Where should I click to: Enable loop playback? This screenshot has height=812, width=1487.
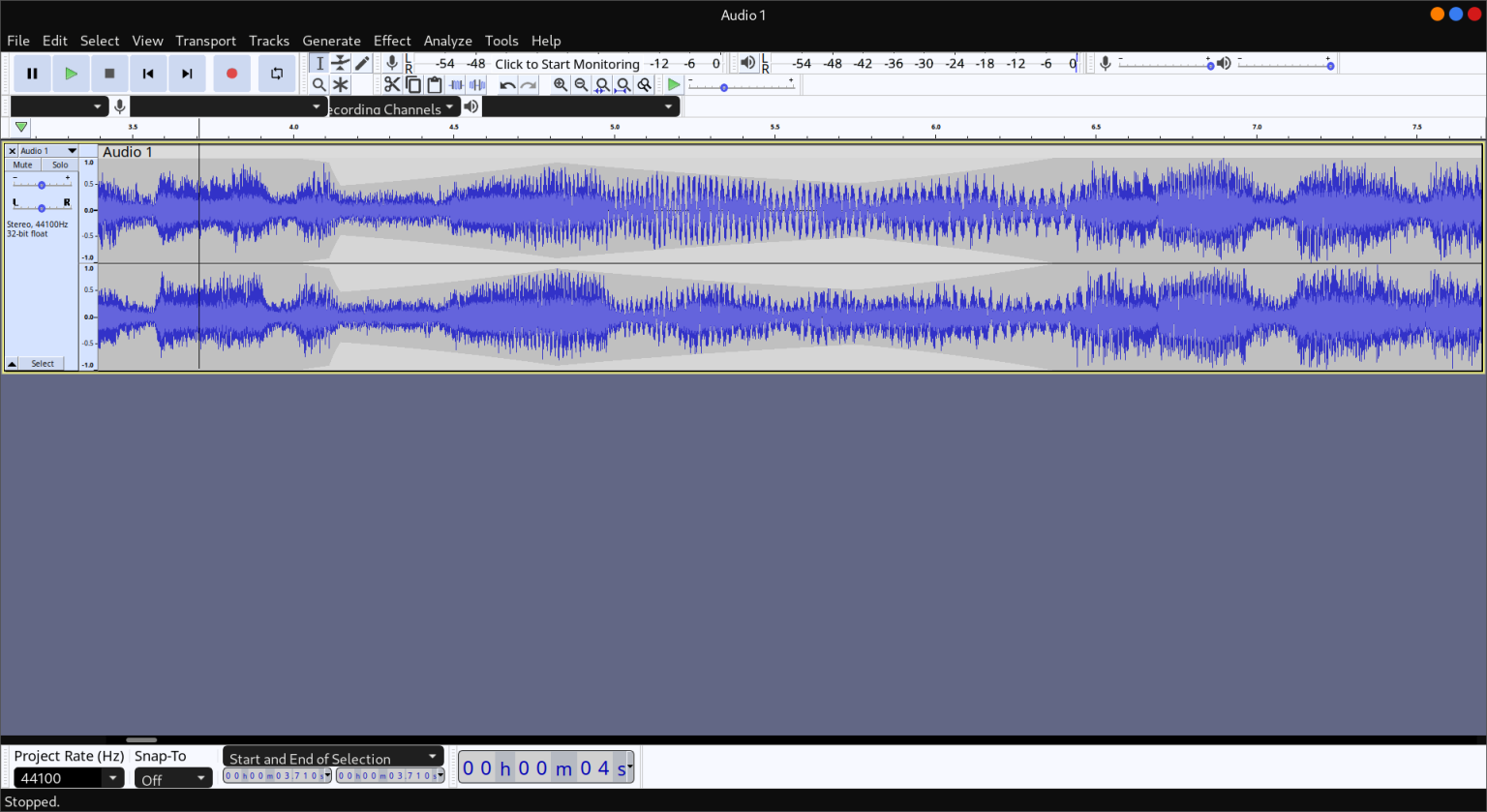(x=277, y=74)
